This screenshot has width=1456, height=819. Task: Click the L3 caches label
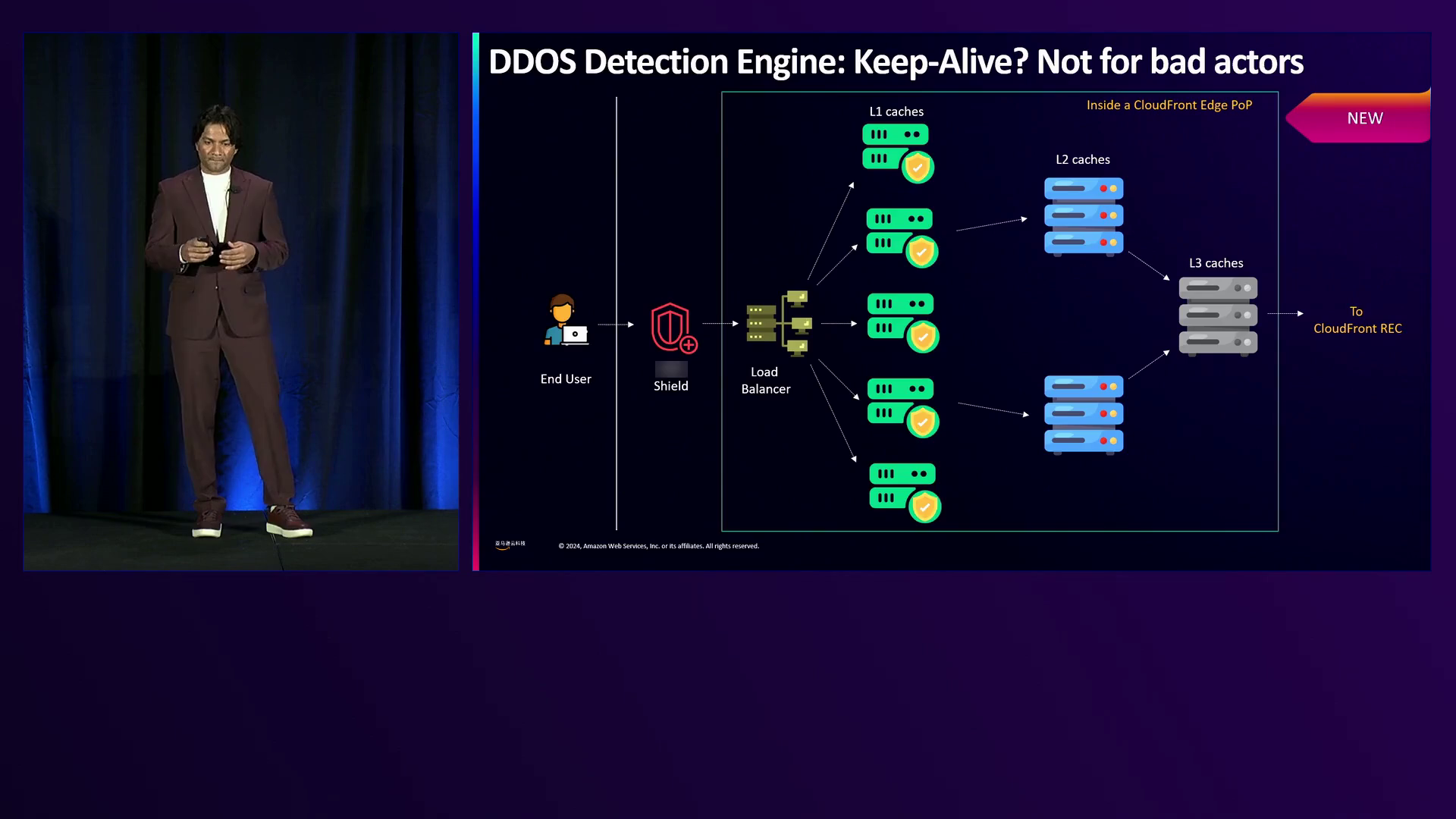(x=1216, y=263)
